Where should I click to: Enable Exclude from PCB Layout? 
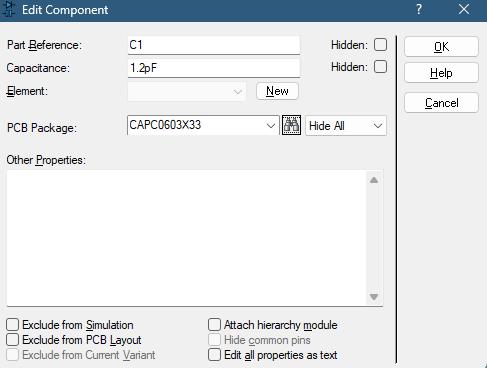coord(13,339)
